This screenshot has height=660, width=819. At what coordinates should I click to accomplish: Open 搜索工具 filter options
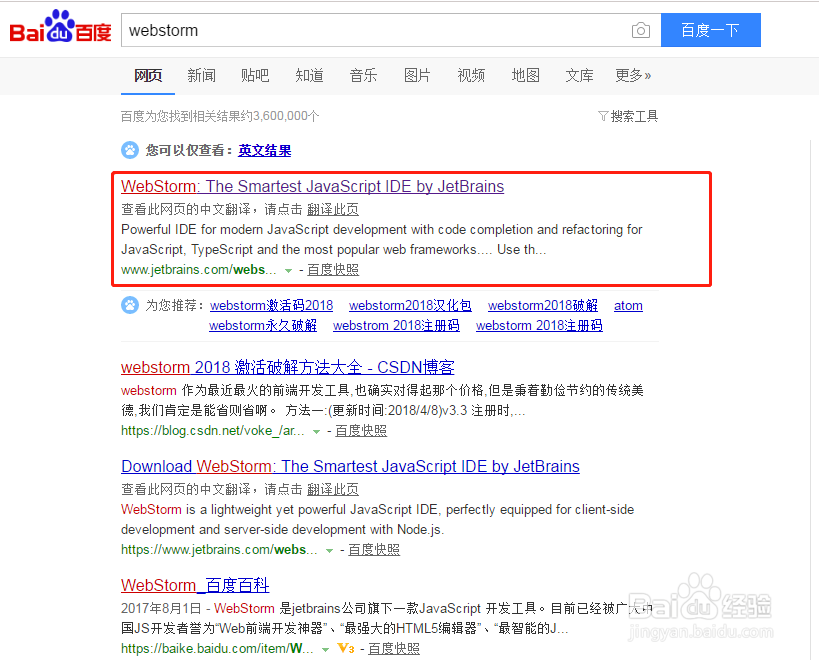tap(628, 116)
